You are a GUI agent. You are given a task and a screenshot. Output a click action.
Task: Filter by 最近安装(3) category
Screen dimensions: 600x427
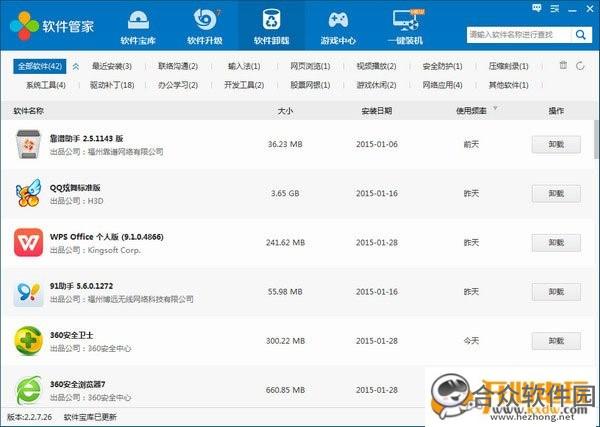coord(112,66)
